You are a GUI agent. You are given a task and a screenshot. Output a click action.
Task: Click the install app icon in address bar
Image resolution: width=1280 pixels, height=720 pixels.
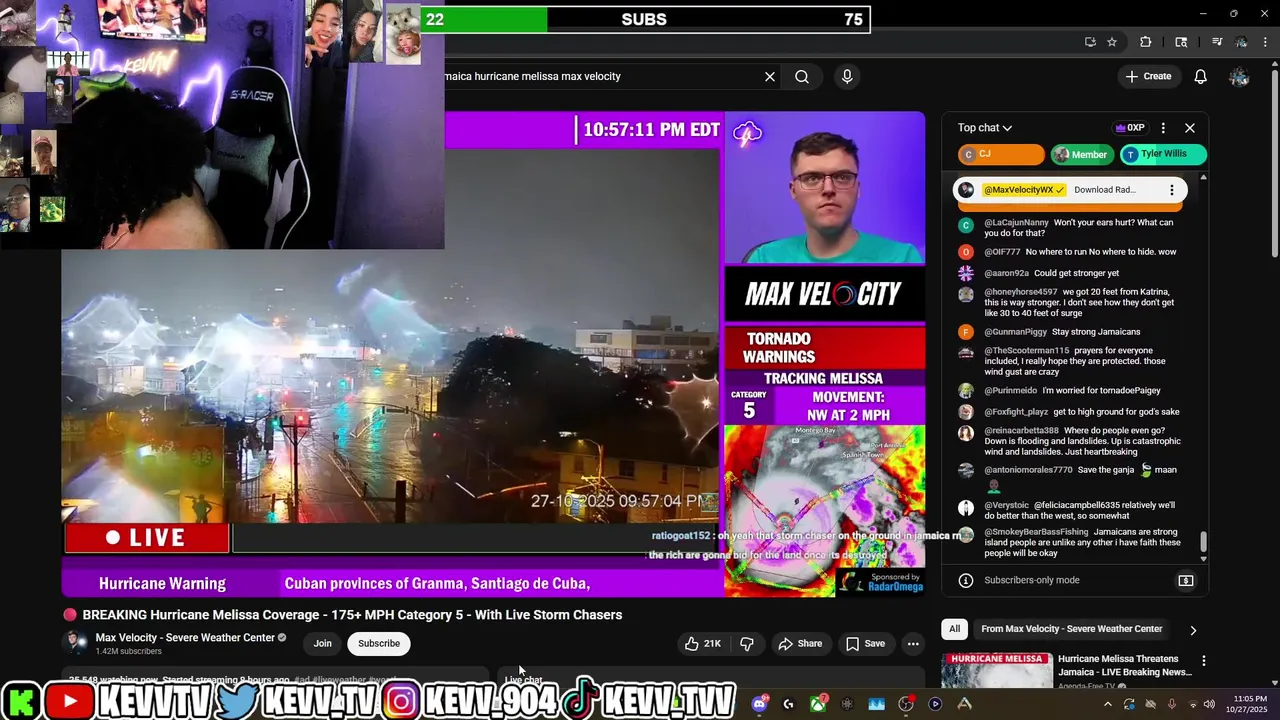(1090, 42)
